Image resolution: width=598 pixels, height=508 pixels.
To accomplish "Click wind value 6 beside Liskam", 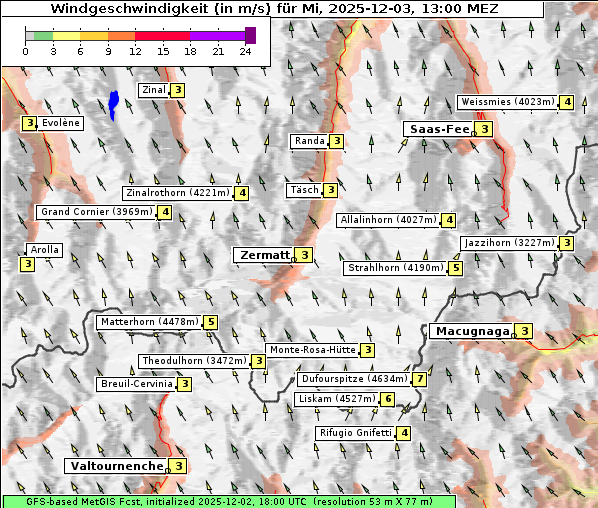I will click(388, 399).
